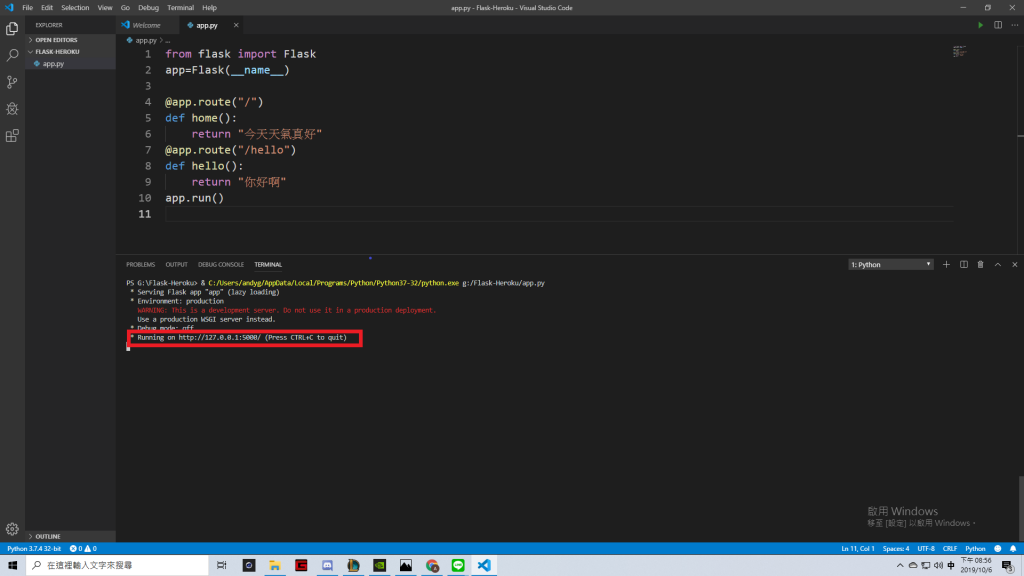
Task: Show errors and warnings count
Action: [83, 549]
